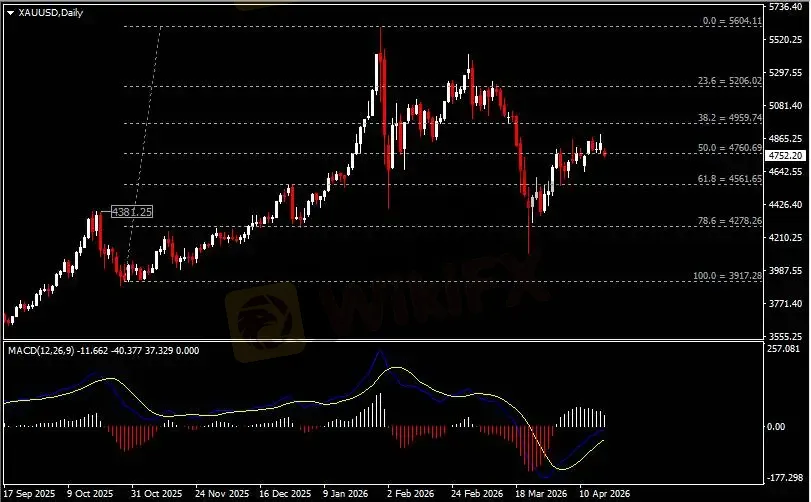Click the 4642.55 price axis value

786,172
